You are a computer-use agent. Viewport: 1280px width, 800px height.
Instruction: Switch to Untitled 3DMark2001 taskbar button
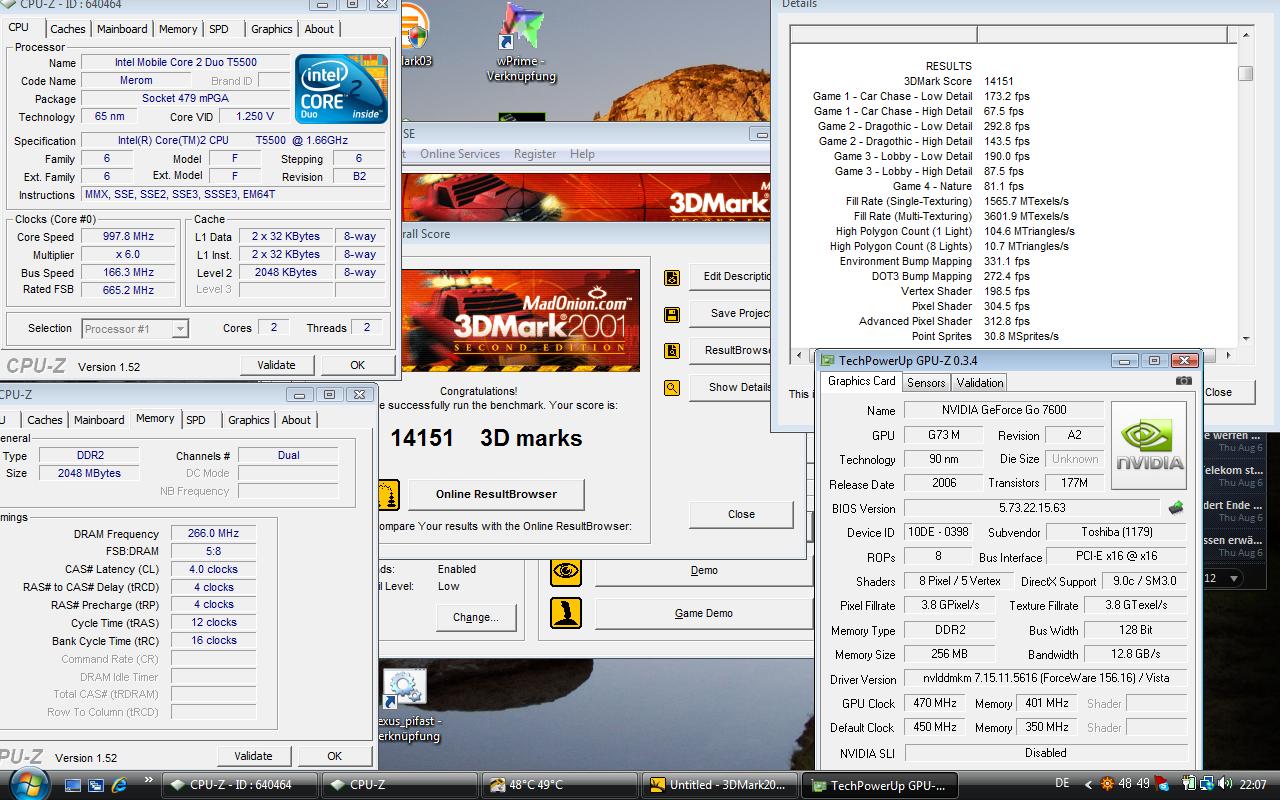[719, 785]
